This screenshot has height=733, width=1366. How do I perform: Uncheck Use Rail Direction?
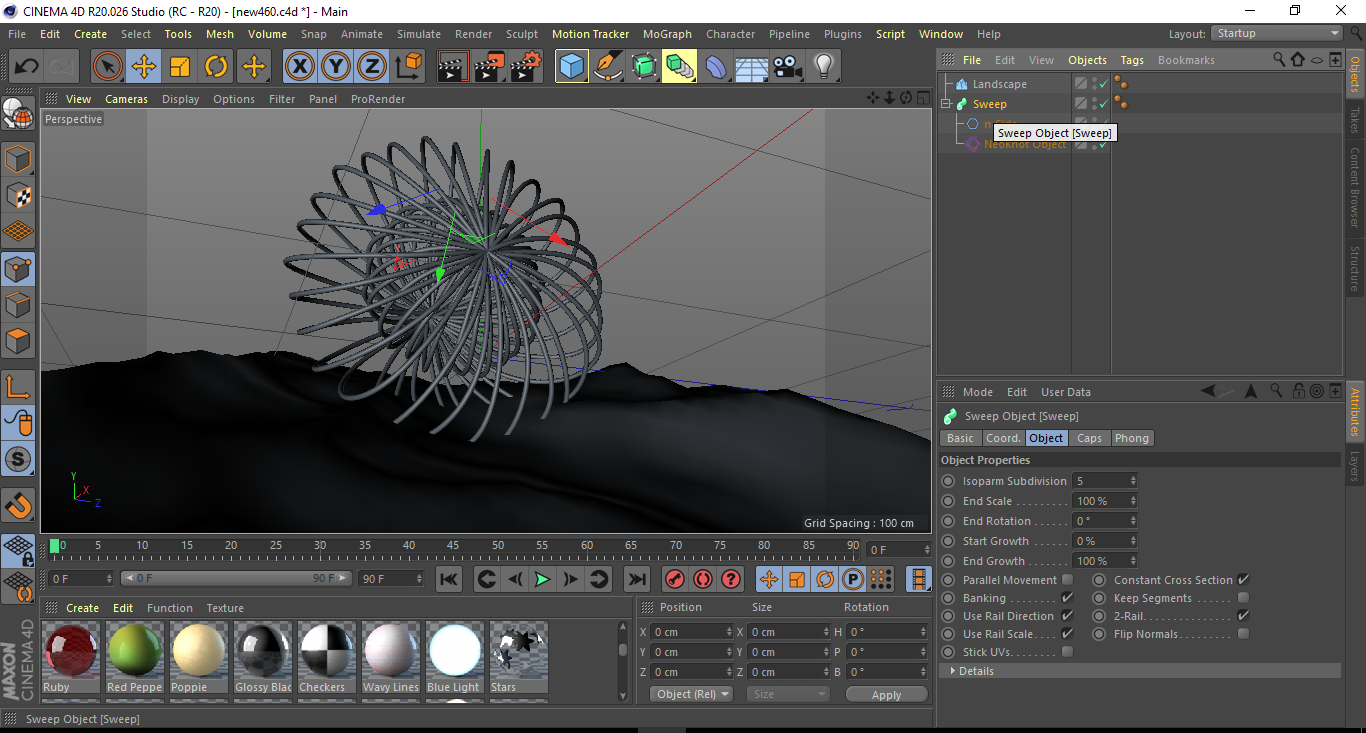pos(1067,616)
